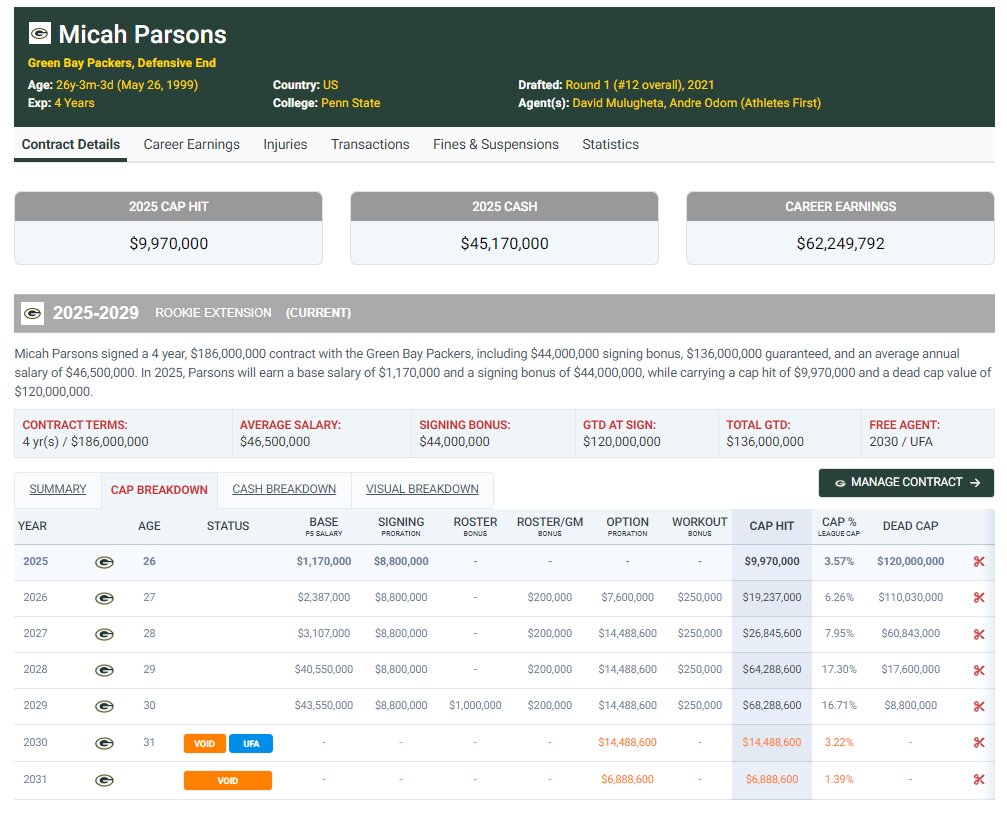Click the 2029 cap hit $68,288,600

(x=772, y=705)
